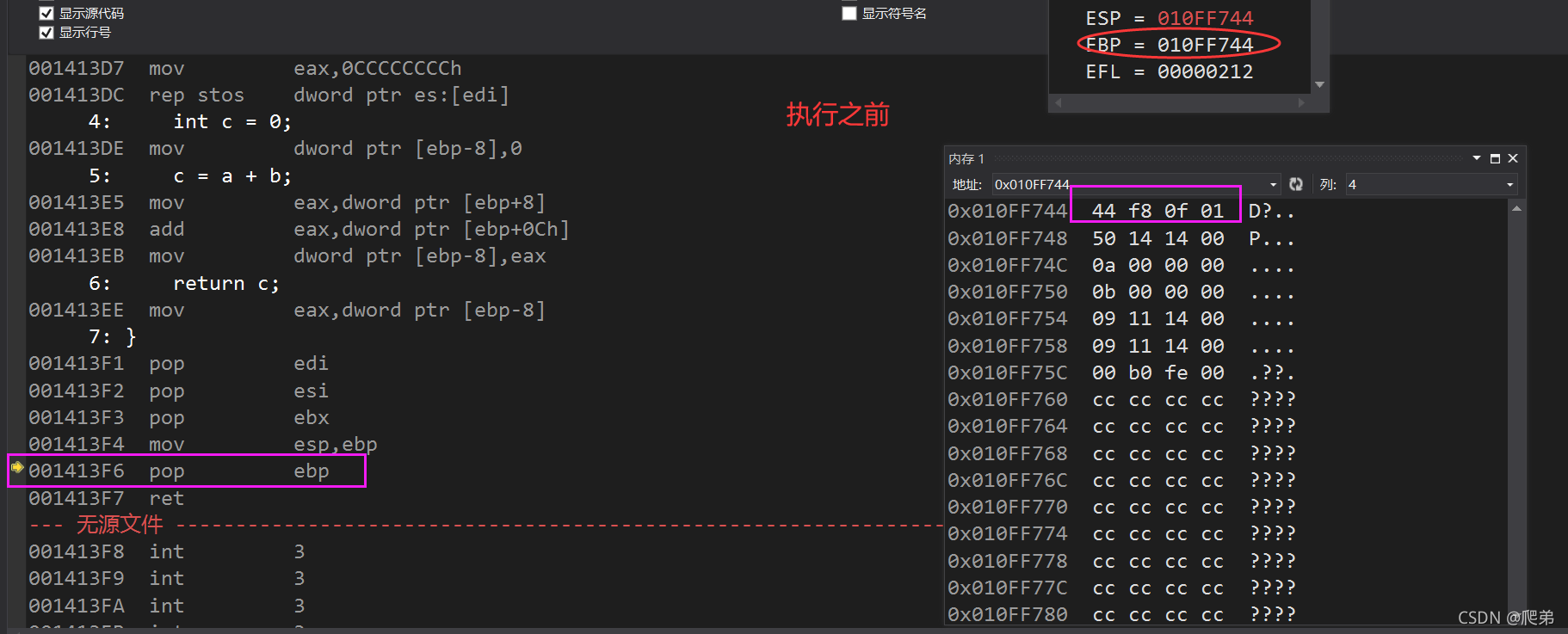
Task: Click the 'rep stos' instruction at 001413DC
Action: tap(269, 95)
